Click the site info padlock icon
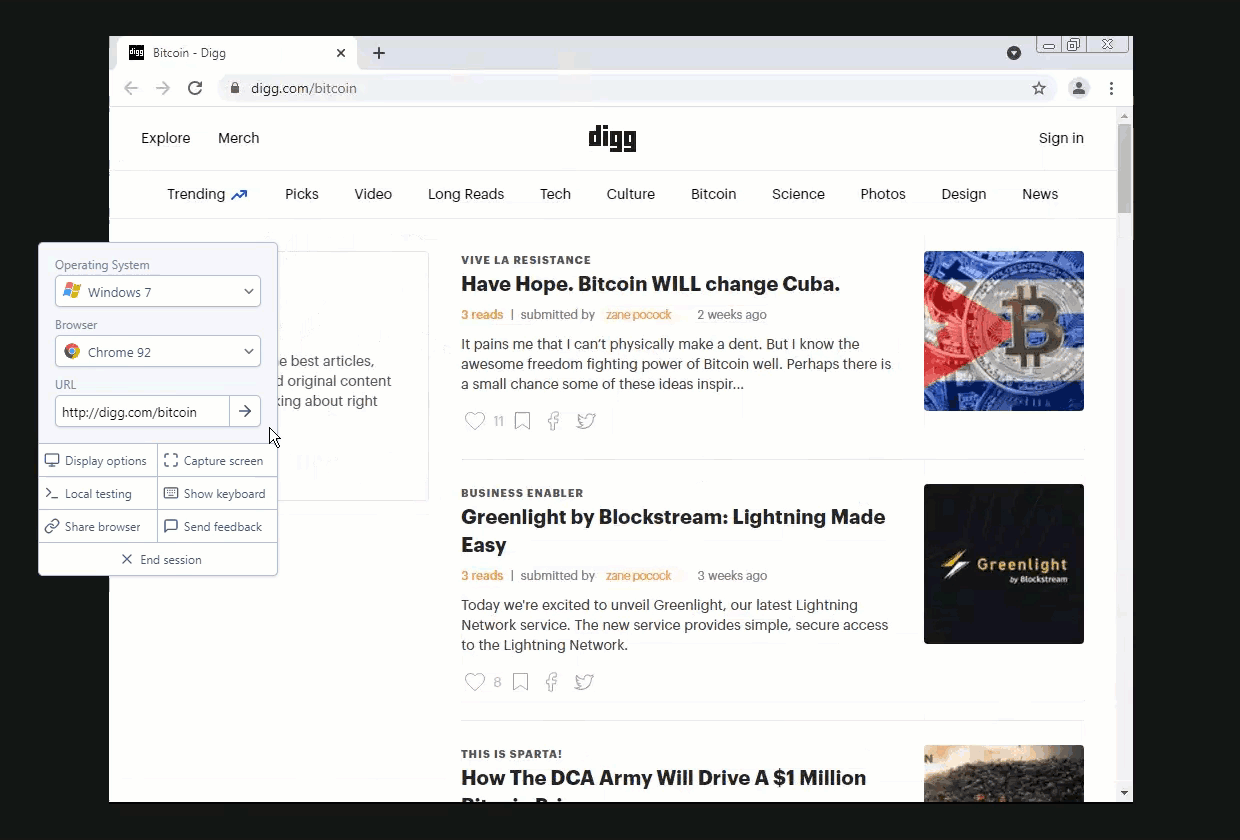The height and width of the screenshot is (840, 1240). 235,88
